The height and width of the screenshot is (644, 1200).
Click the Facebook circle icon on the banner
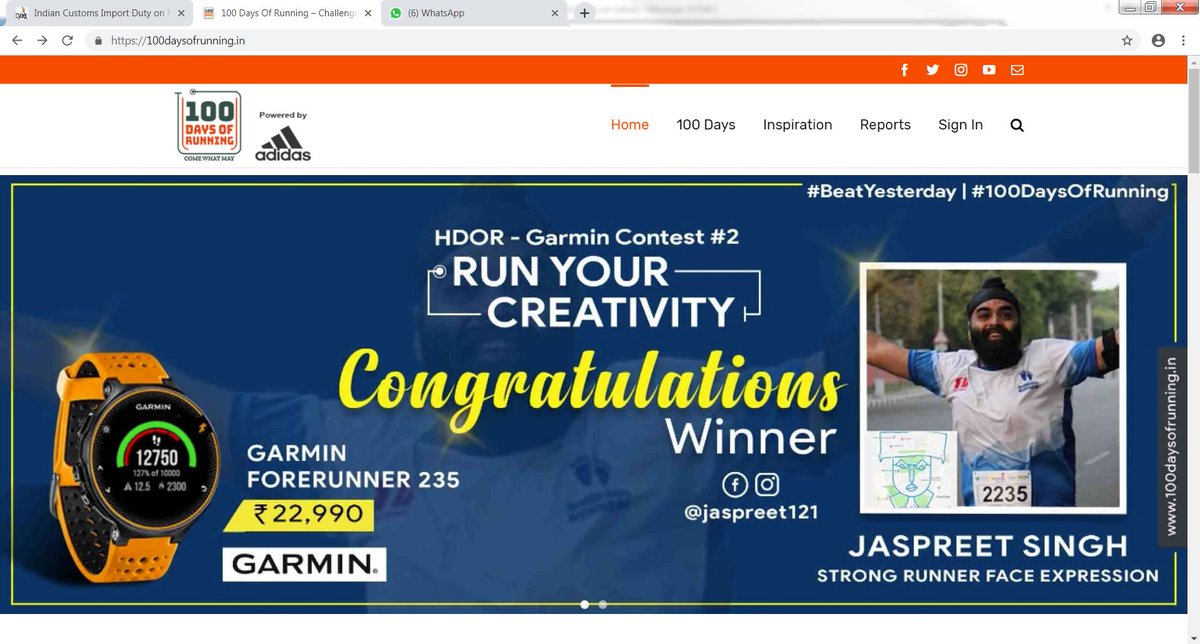click(x=735, y=485)
